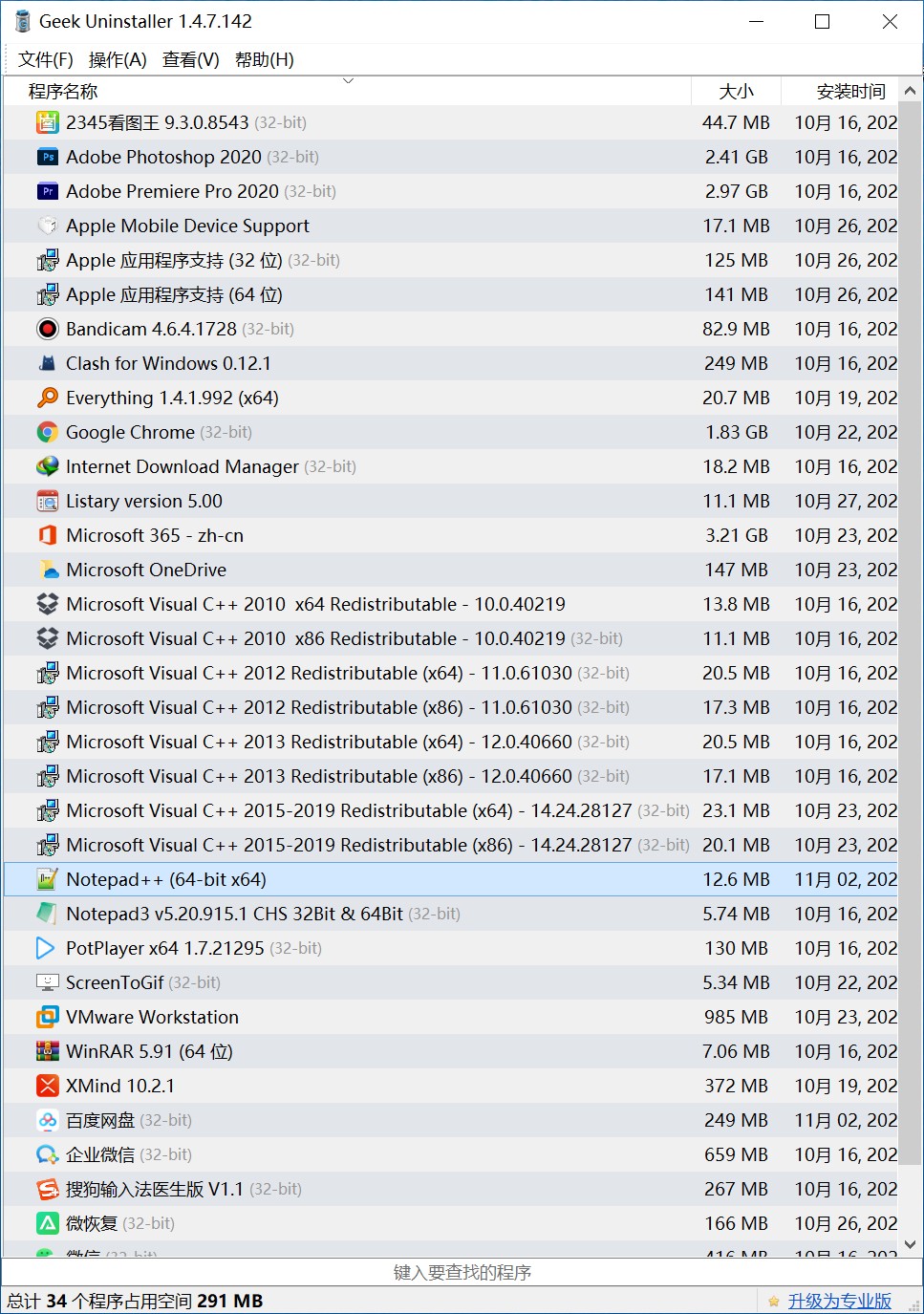Select the Visual C++ 2010 x64 package icon

point(47,604)
